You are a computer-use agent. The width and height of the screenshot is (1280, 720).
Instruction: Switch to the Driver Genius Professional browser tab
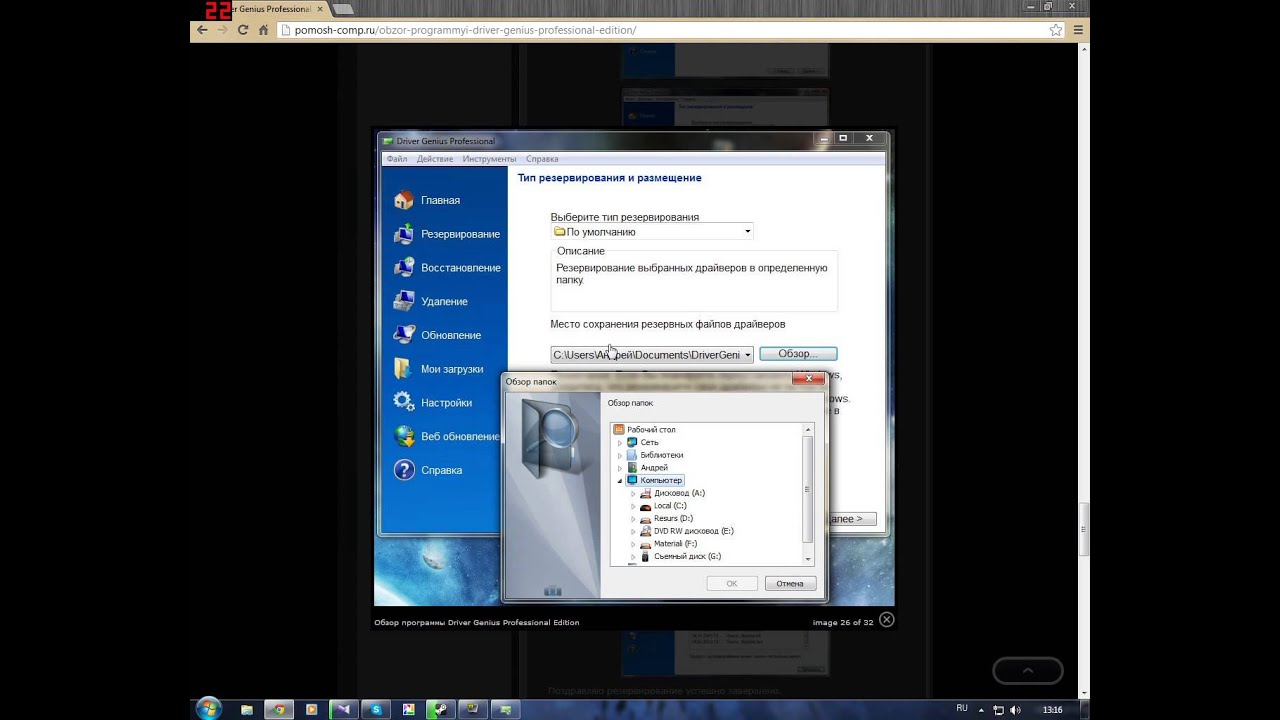coord(270,9)
